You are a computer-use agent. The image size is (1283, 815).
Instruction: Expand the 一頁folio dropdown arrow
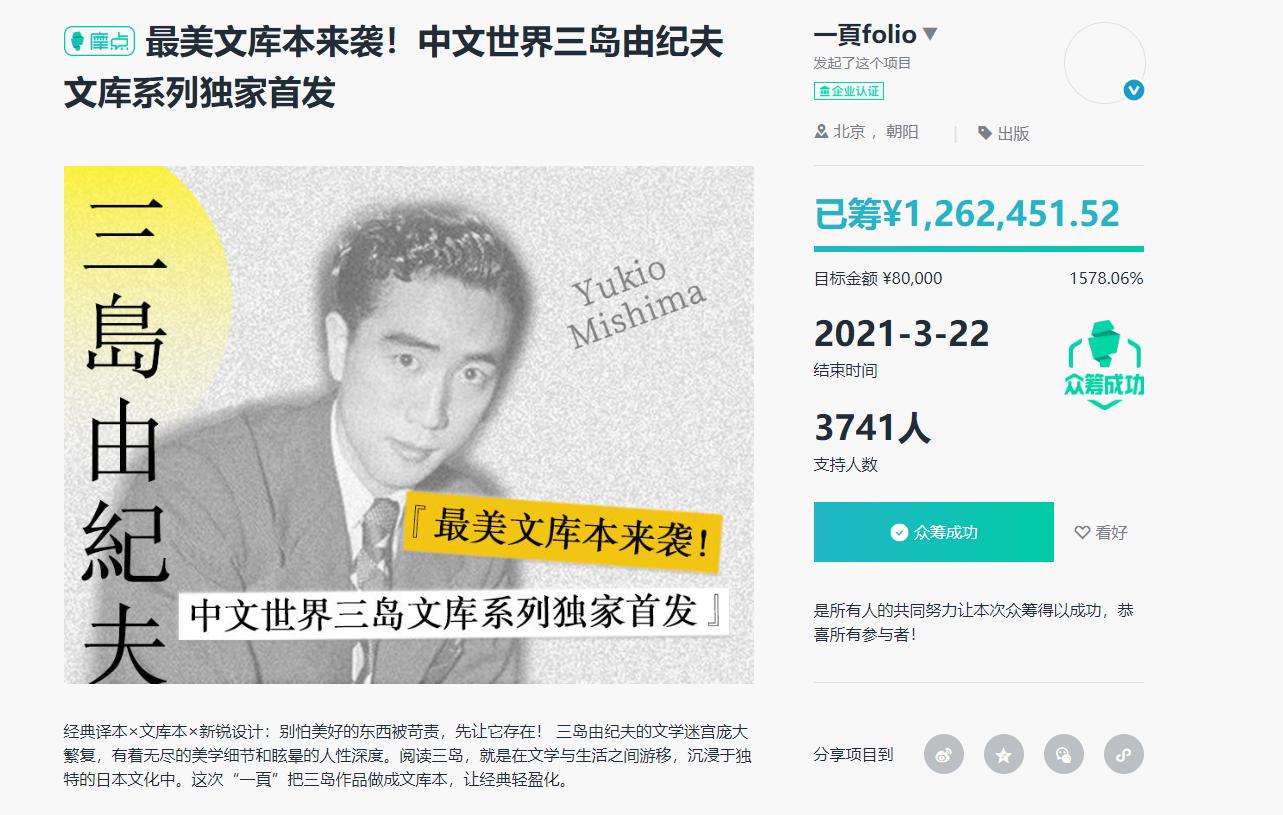pos(930,34)
